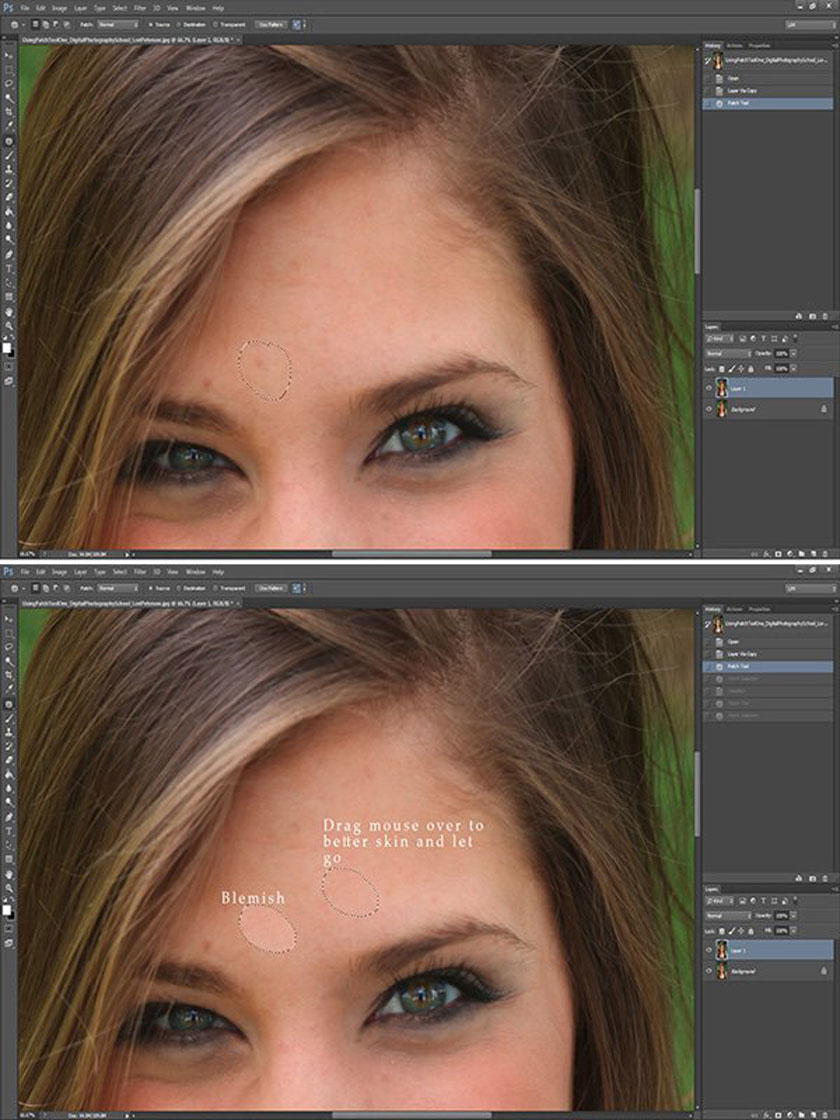
Task: Switch to the Actions tab in bottom window
Action: coord(734,607)
